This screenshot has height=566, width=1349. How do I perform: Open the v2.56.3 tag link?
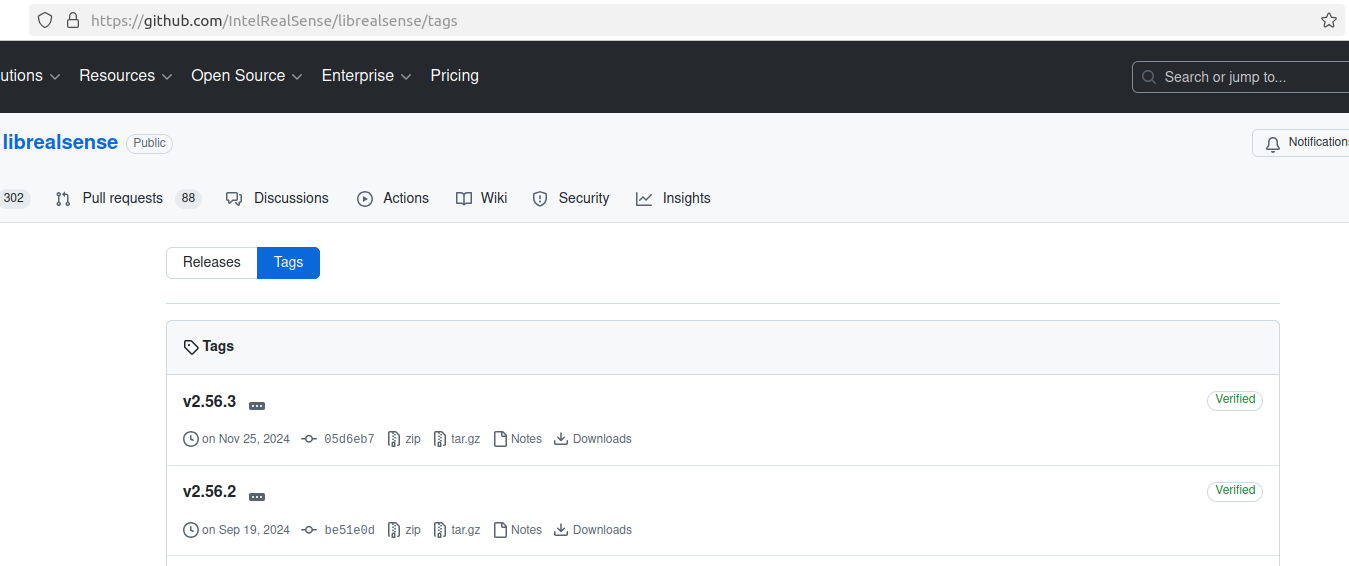click(209, 402)
